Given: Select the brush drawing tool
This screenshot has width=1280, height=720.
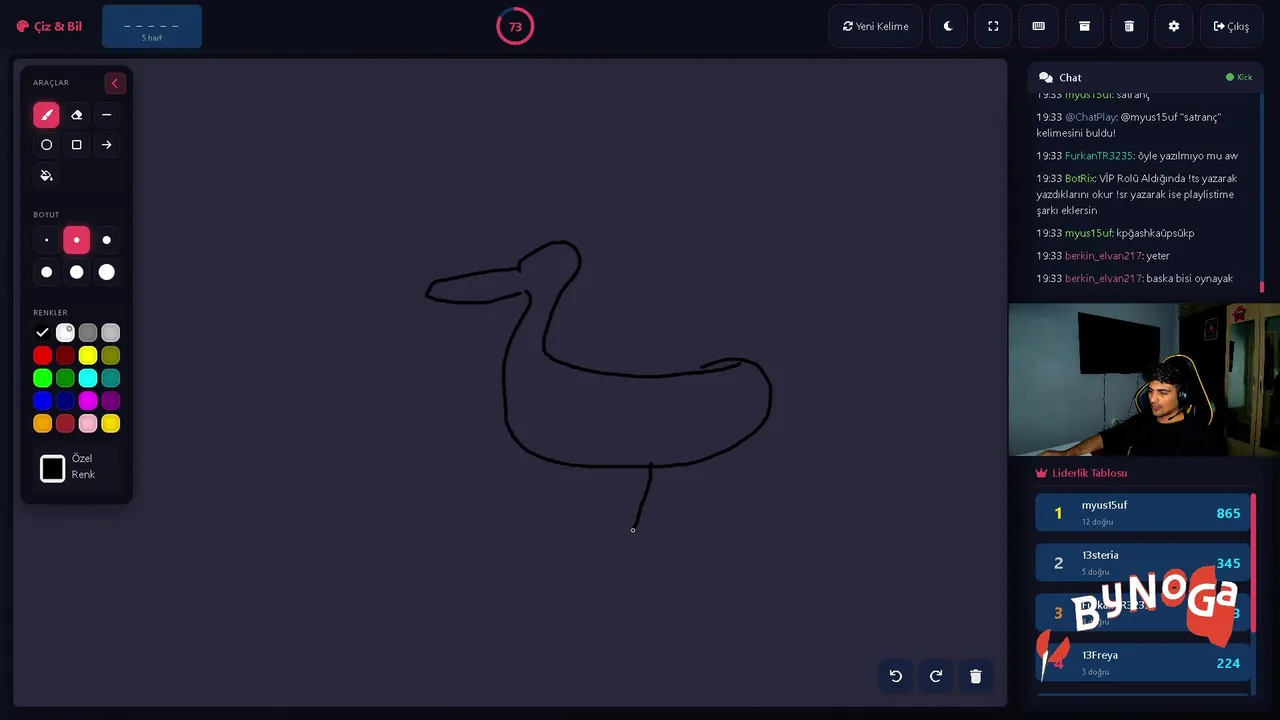Looking at the screenshot, I should tap(46, 115).
